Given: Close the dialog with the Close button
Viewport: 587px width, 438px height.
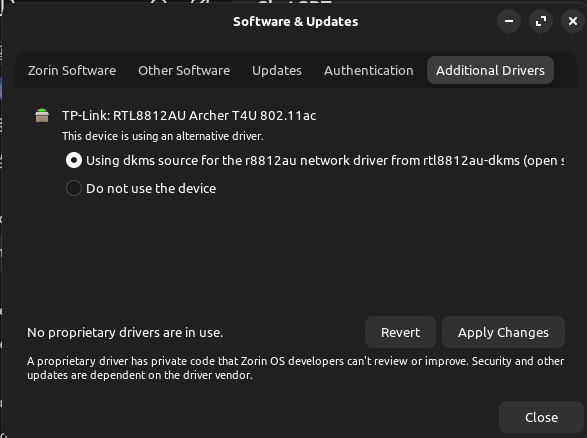Looking at the screenshot, I should pos(541,417).
